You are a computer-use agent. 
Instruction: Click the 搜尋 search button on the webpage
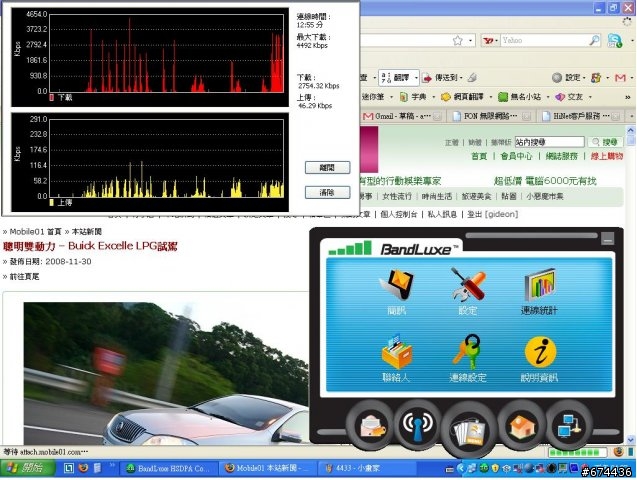tap(605, 142)
